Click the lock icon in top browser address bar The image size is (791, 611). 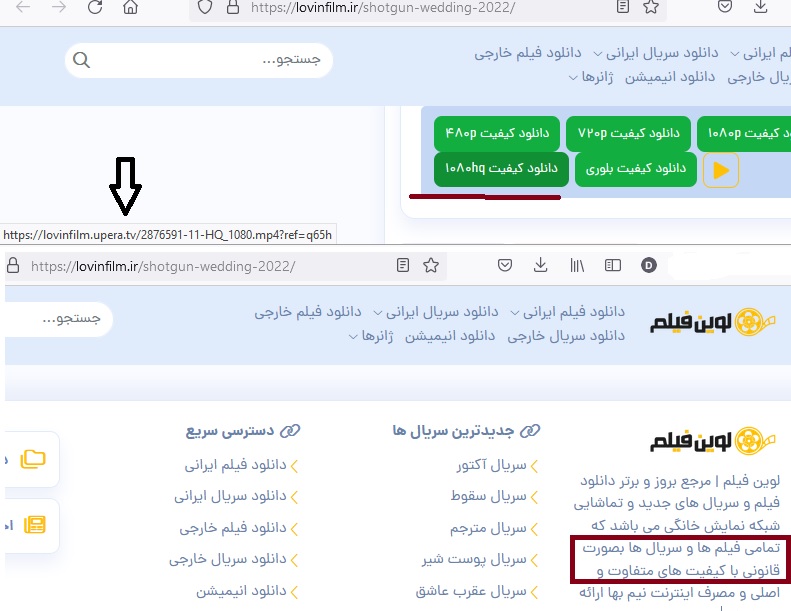point(233,7)
